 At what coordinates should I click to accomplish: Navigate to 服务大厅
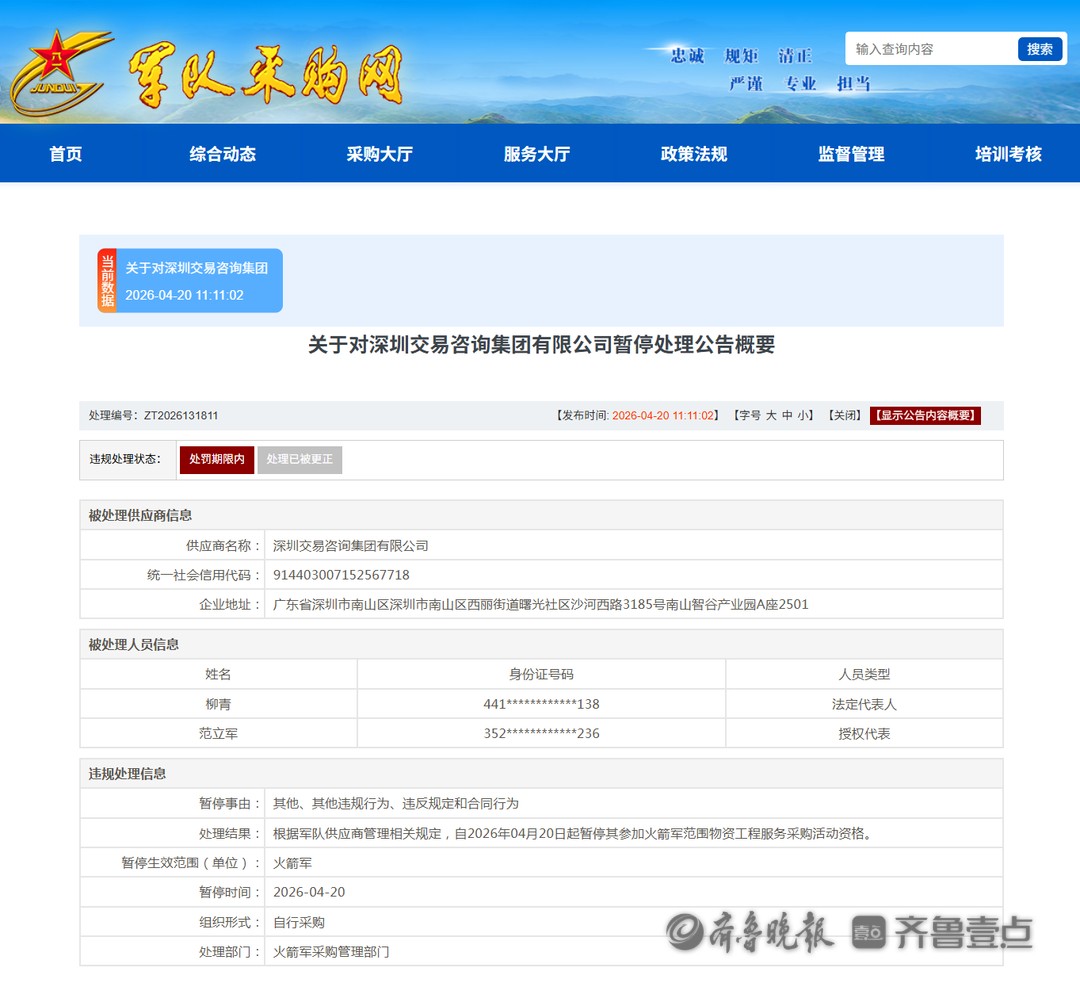pos(537,154)
